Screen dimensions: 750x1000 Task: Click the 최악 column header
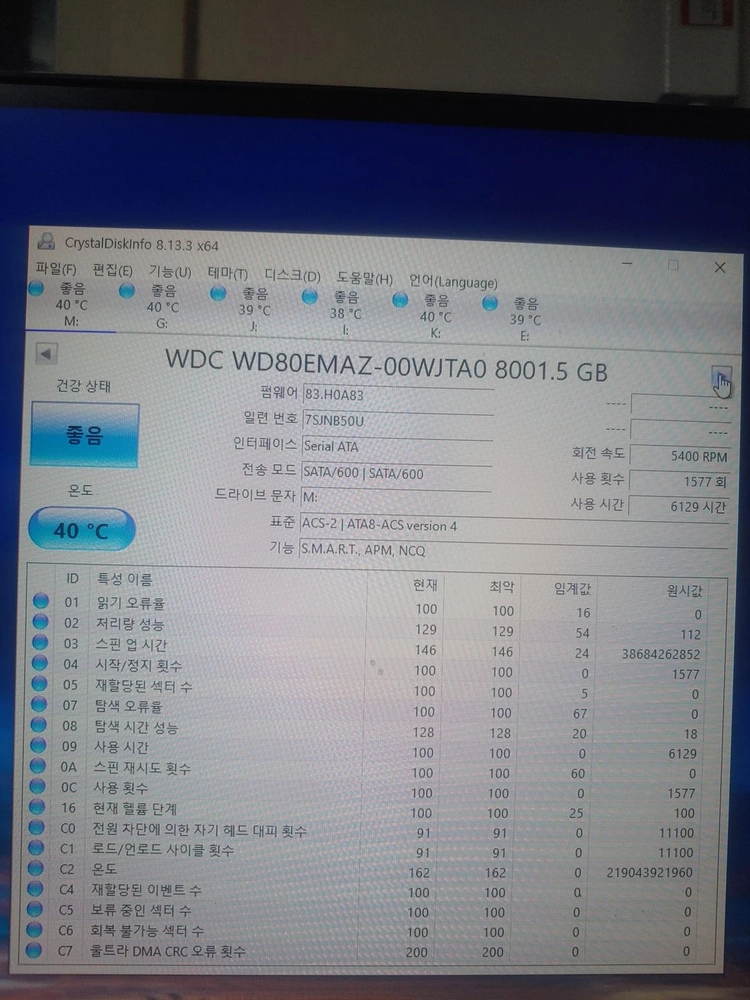(x=501, y=586)
